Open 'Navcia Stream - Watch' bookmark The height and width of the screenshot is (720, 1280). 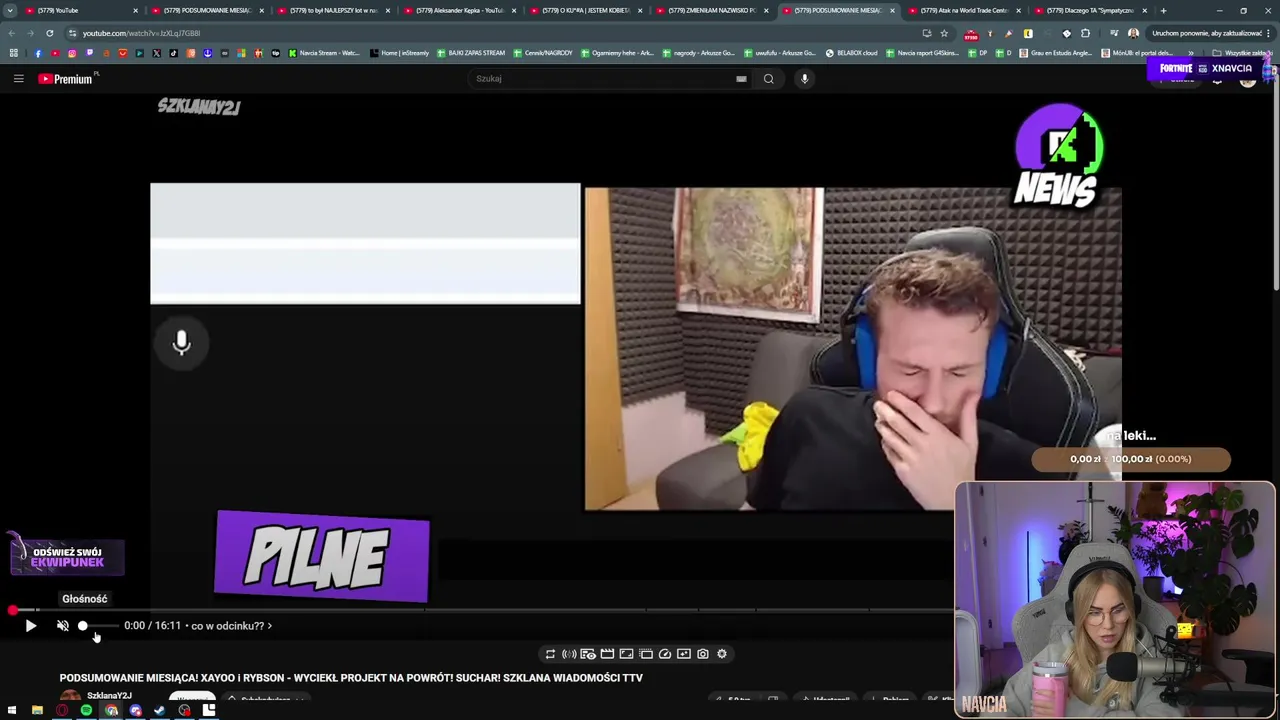pos(324,53)
